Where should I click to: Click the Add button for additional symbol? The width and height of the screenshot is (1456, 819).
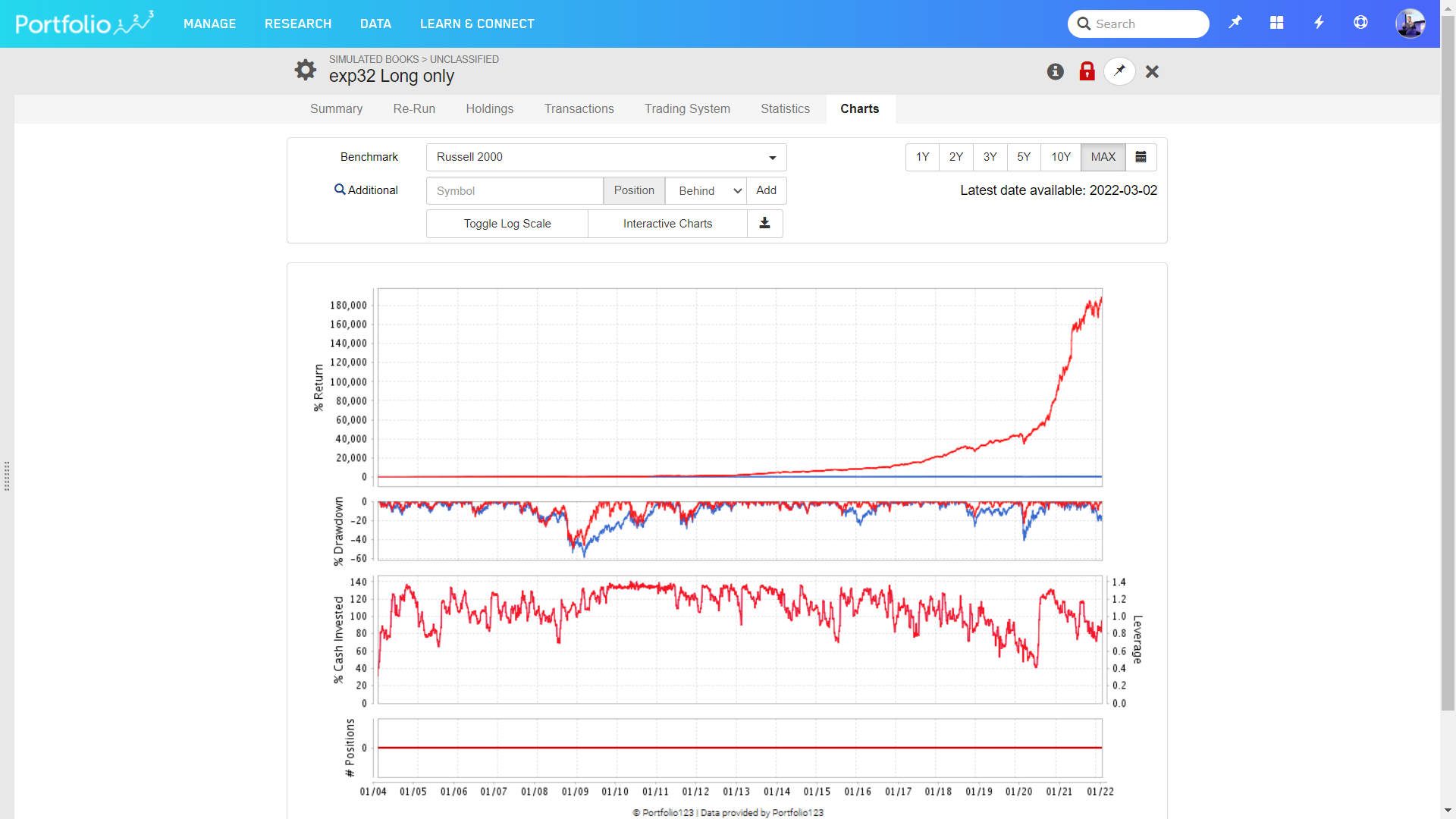pyautogui.click(x=766, y=190)
